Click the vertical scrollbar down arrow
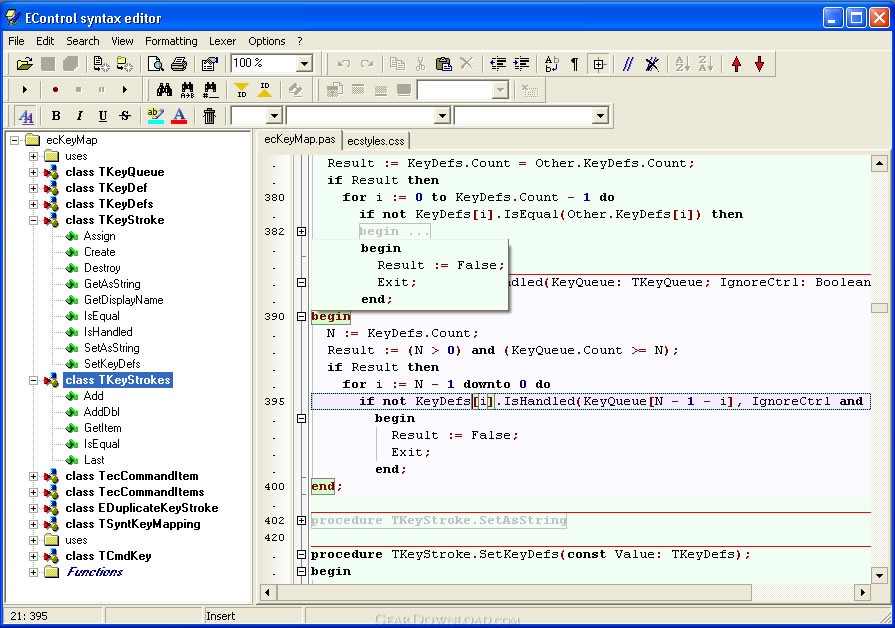The height and width of the screenshot is (628, 895). tap(879, 575)
